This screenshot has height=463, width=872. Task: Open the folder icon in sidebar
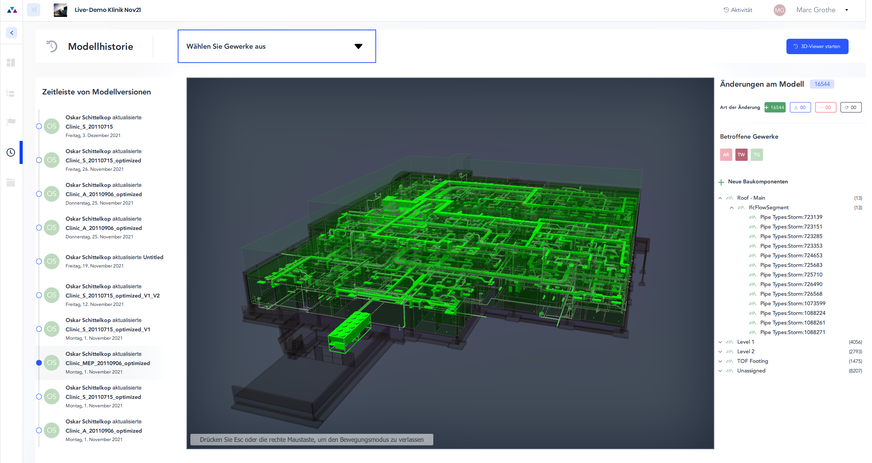click(x=11, y=182)
